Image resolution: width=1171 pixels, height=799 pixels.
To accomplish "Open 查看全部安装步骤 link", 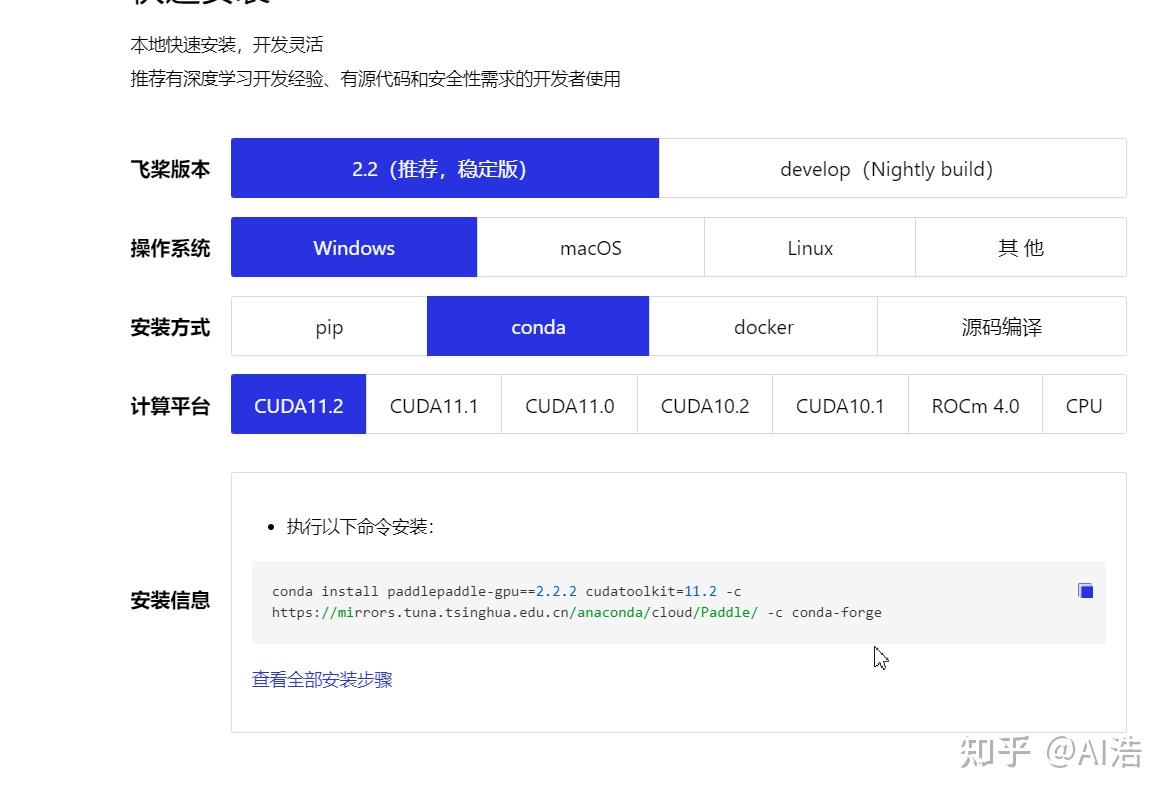I will (x=322, y=679).
